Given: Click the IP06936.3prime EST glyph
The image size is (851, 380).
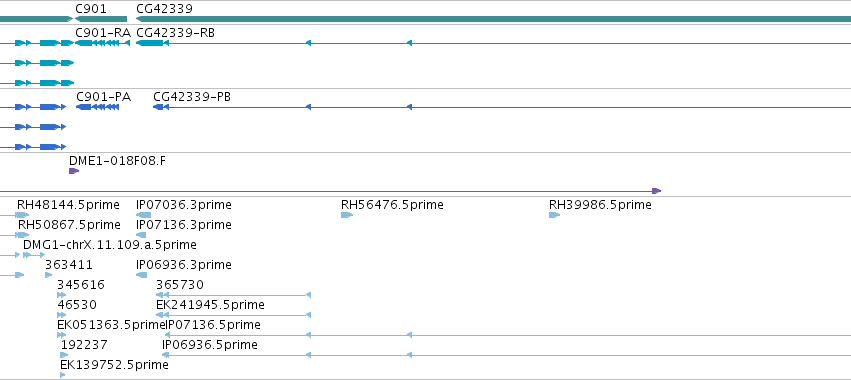Looking at the screenshot, I should pyautogui.click(x=142, y=275).
